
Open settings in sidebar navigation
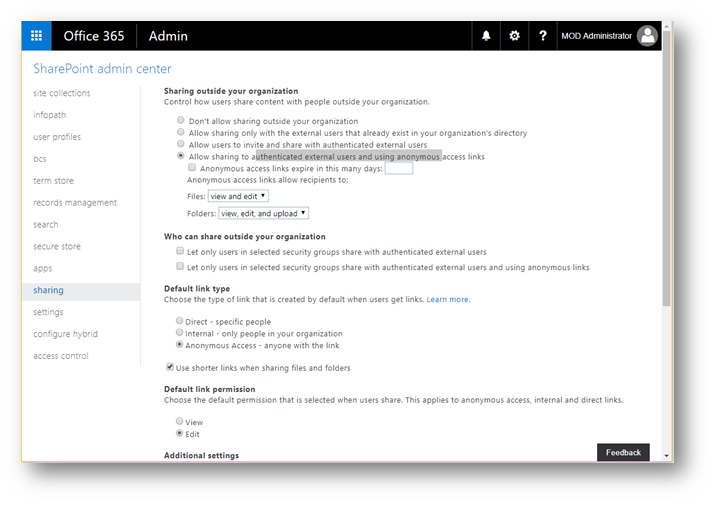[48, 312]
